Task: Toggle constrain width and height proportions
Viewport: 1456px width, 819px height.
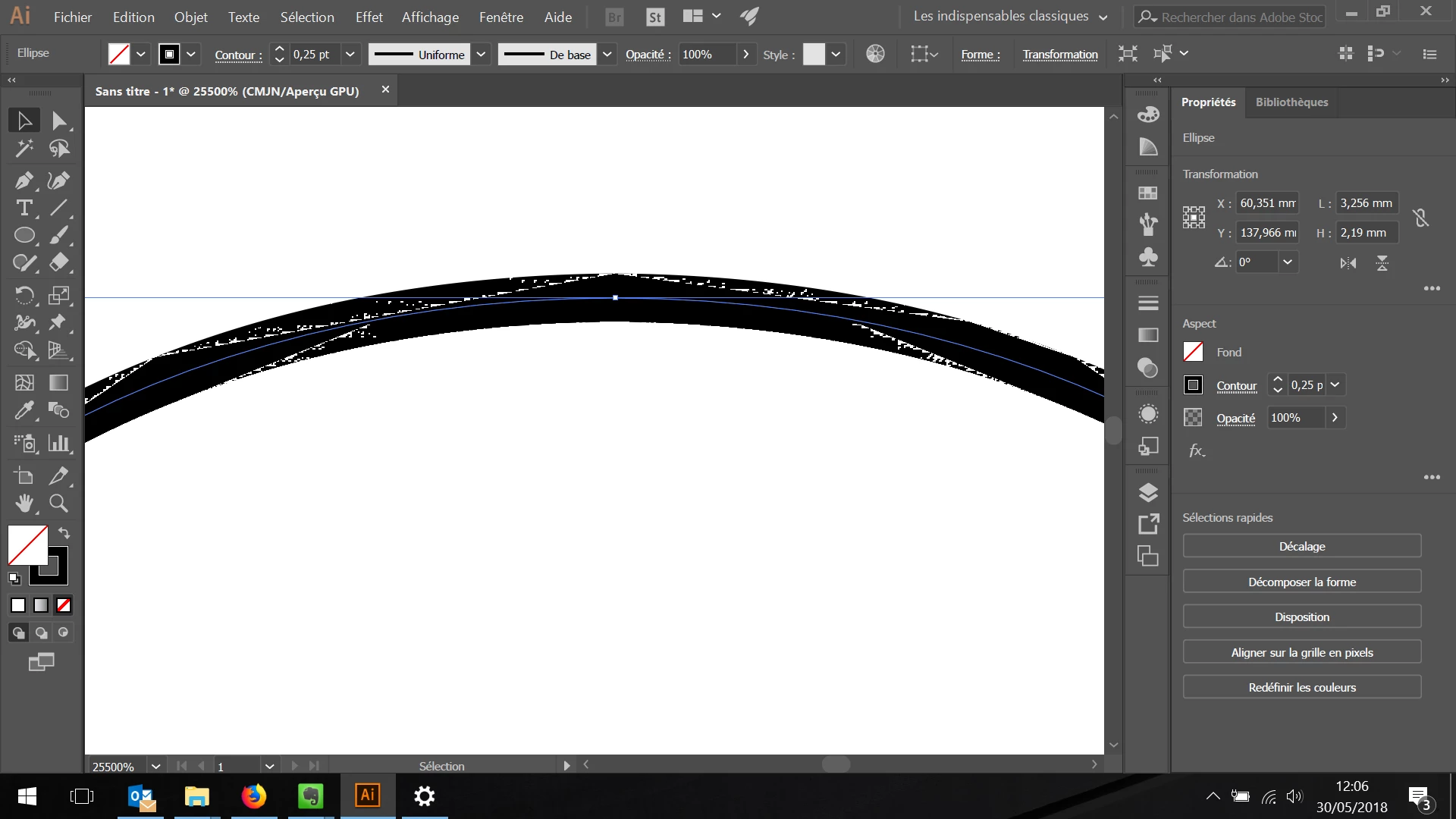Action: (x=1420, y=218)
